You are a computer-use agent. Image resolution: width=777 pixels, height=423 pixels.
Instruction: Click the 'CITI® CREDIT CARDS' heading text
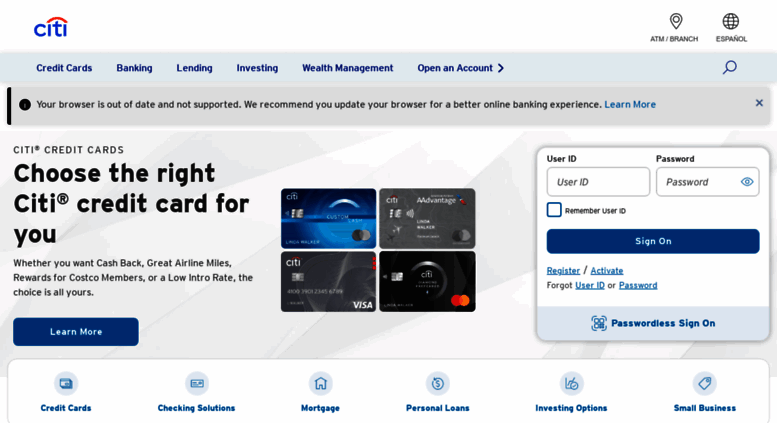(x=68, y=150)
